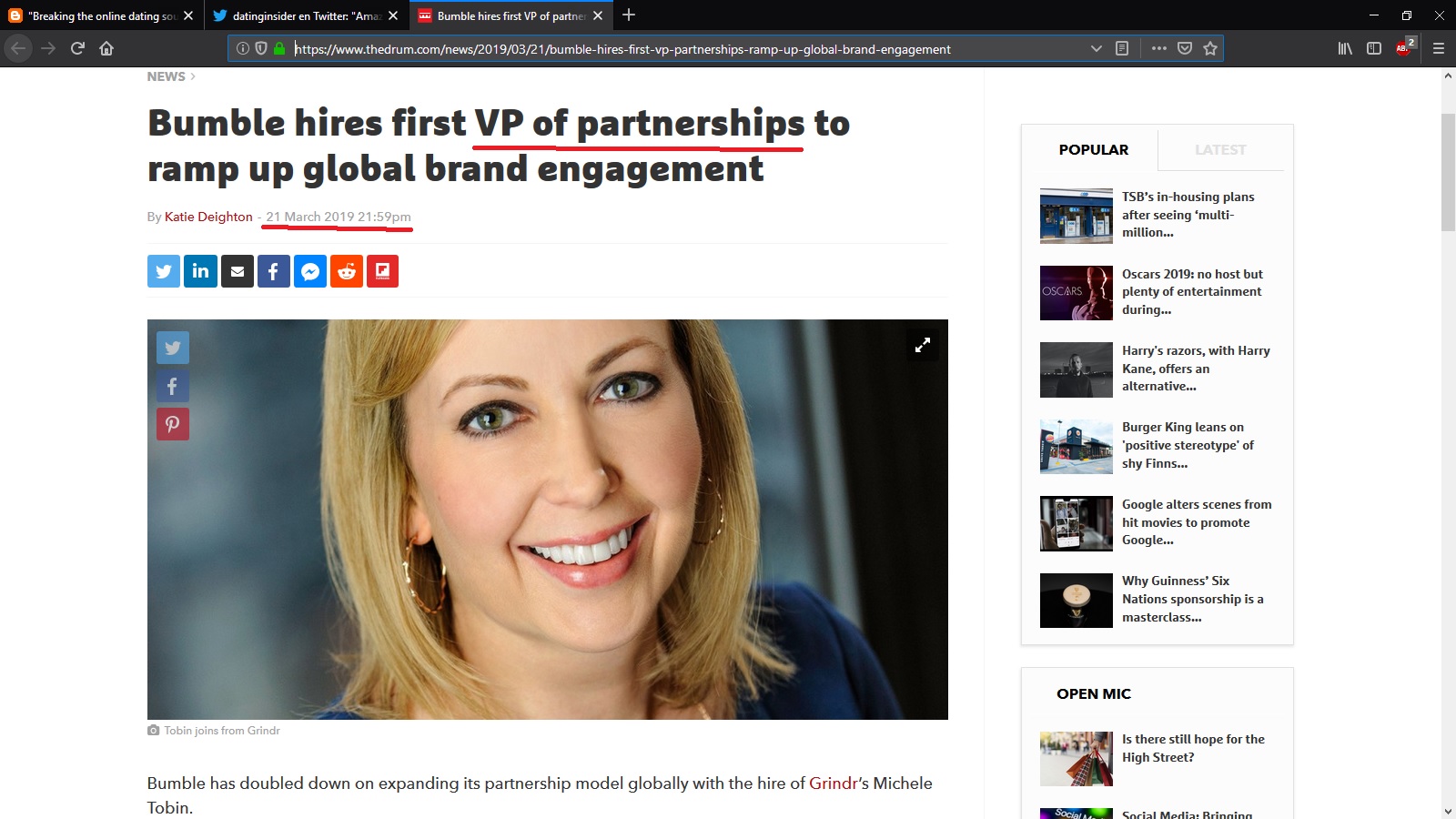This screenshot has height=819, width=1456.
Task: Click Oscars article thumbnail
Action: pos(1077,293)
